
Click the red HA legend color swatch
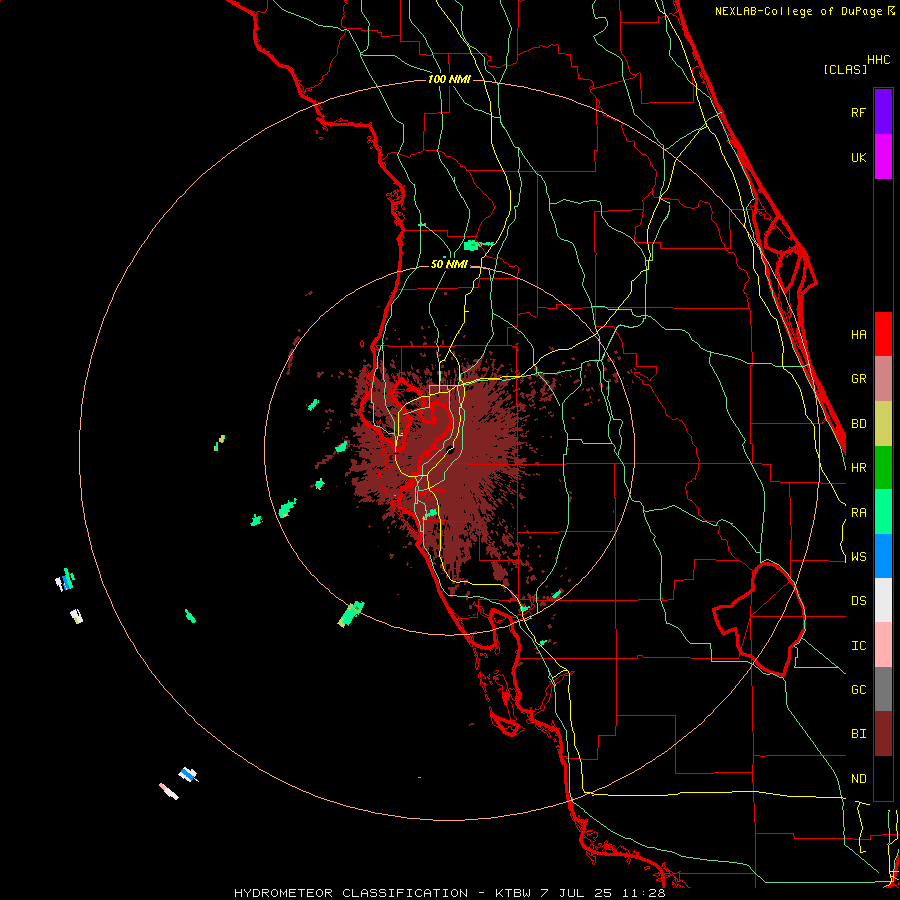[883, 334]
